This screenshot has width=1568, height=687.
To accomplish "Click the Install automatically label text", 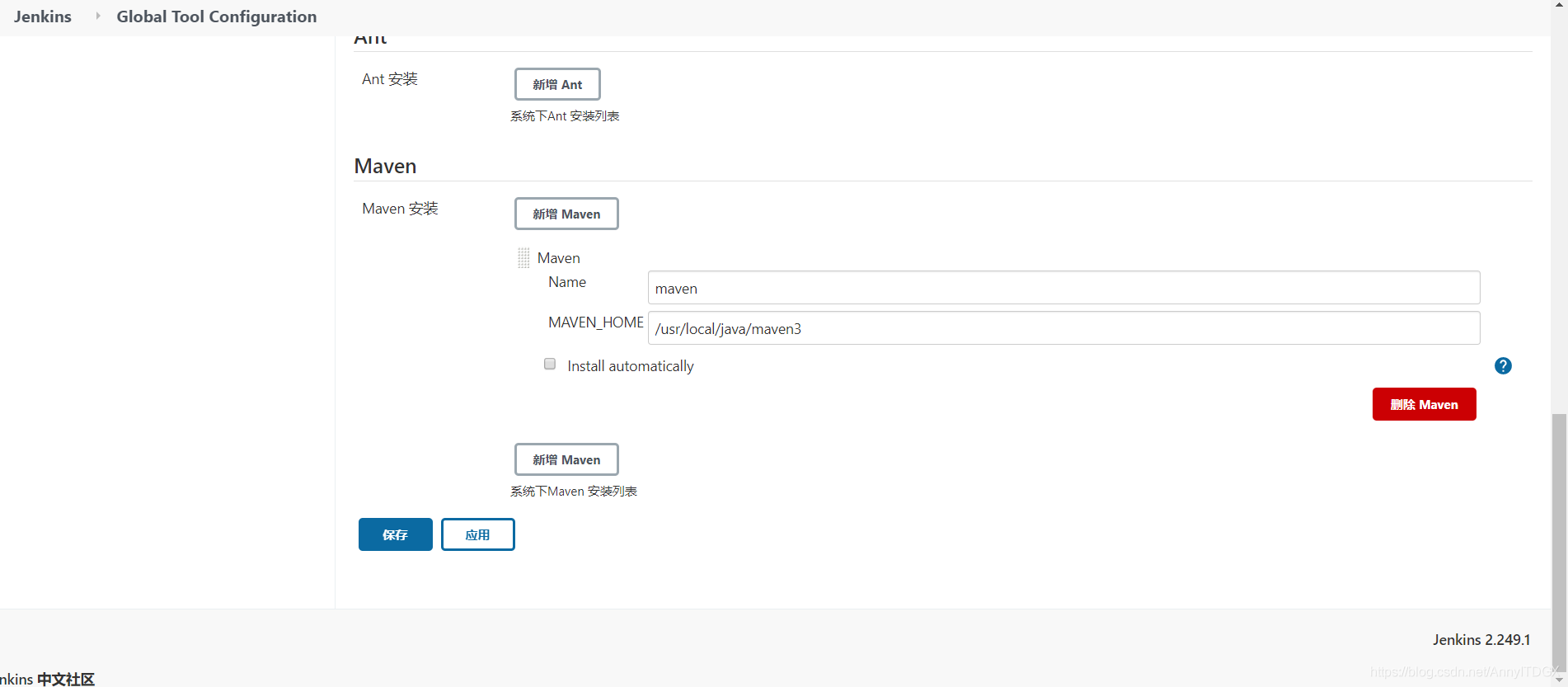I will coord(631,366).
